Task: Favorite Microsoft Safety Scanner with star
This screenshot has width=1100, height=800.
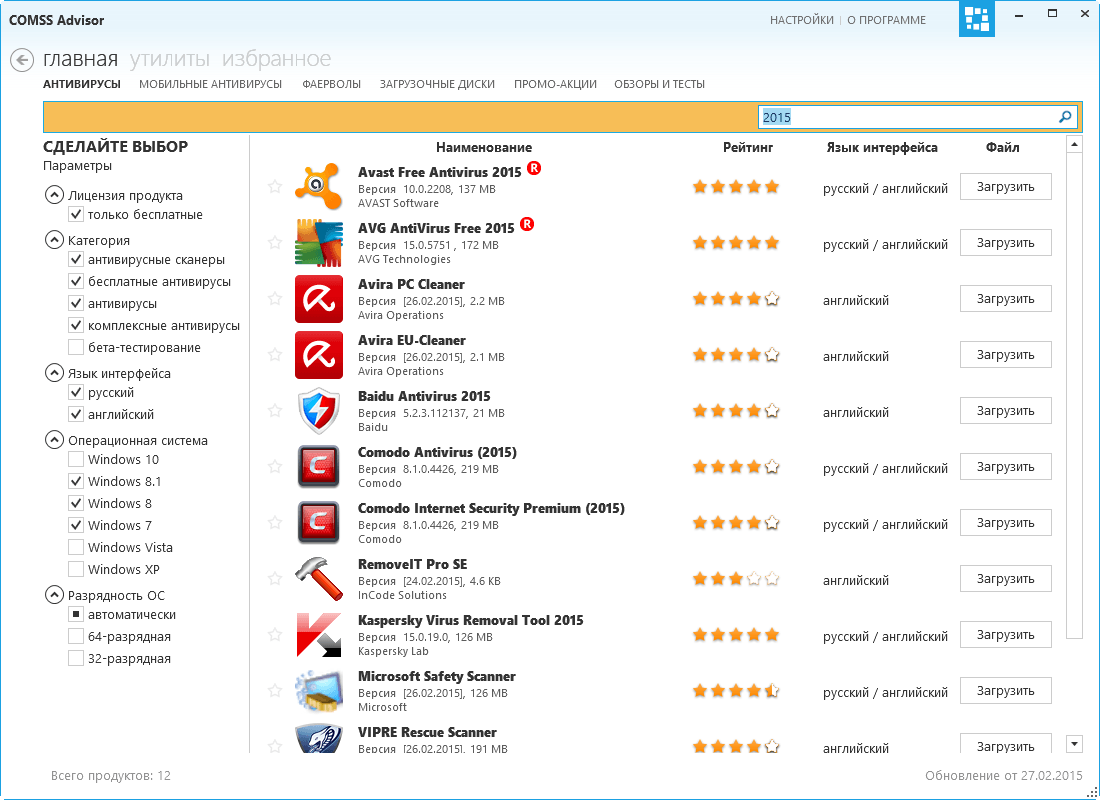Action: pos(274,691)
